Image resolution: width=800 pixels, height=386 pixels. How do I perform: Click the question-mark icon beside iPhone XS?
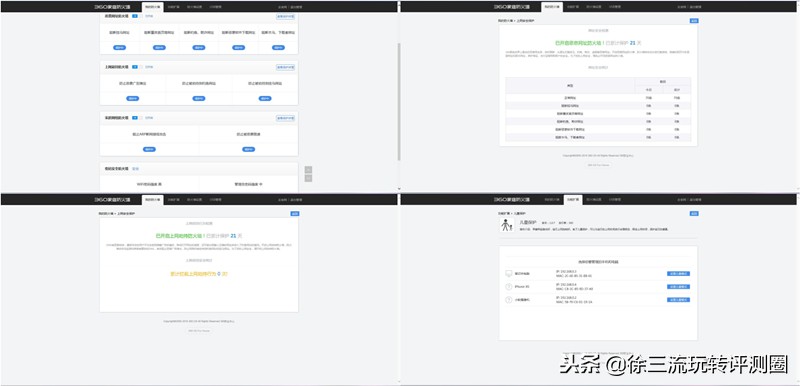tap(508, 287)
